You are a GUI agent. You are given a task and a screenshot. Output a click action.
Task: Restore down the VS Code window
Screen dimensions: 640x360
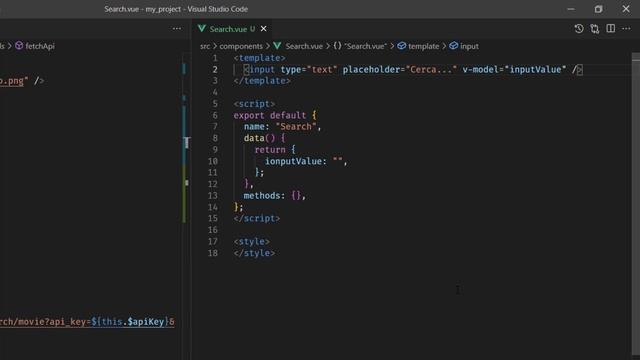(598, 9)
